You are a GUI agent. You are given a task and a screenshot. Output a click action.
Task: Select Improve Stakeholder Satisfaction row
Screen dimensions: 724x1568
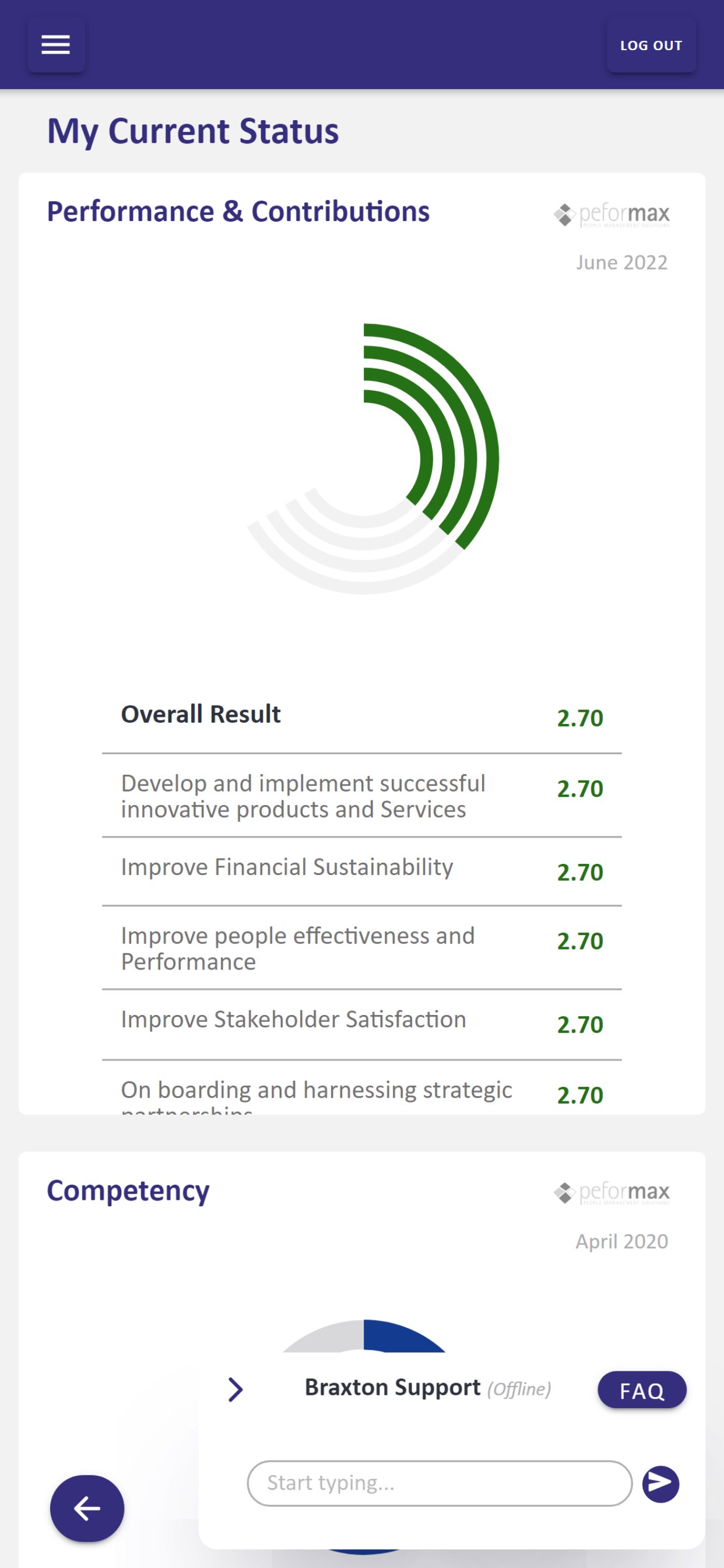362,1024
